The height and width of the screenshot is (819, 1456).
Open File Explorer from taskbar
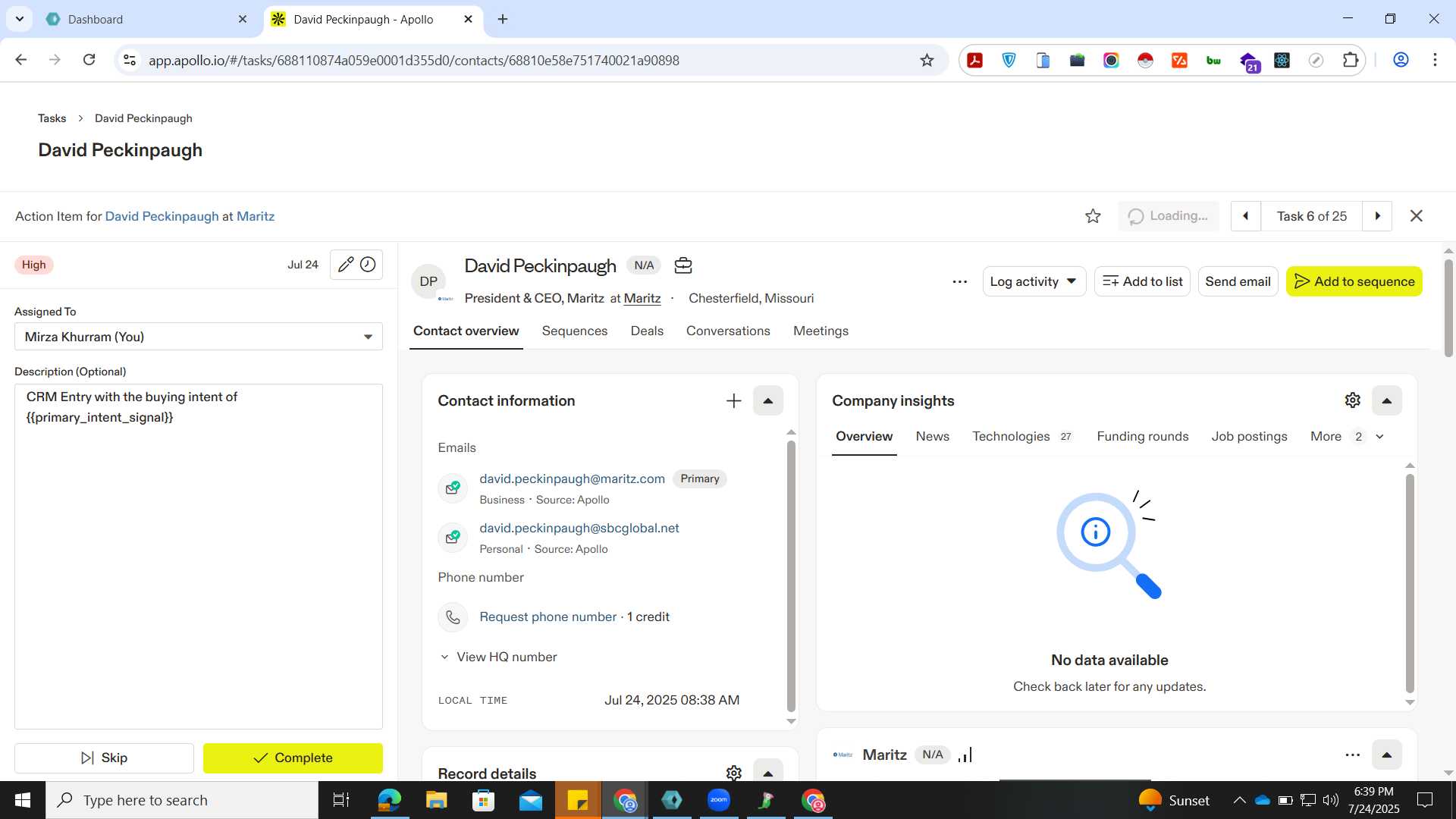(x=436, y=800)
